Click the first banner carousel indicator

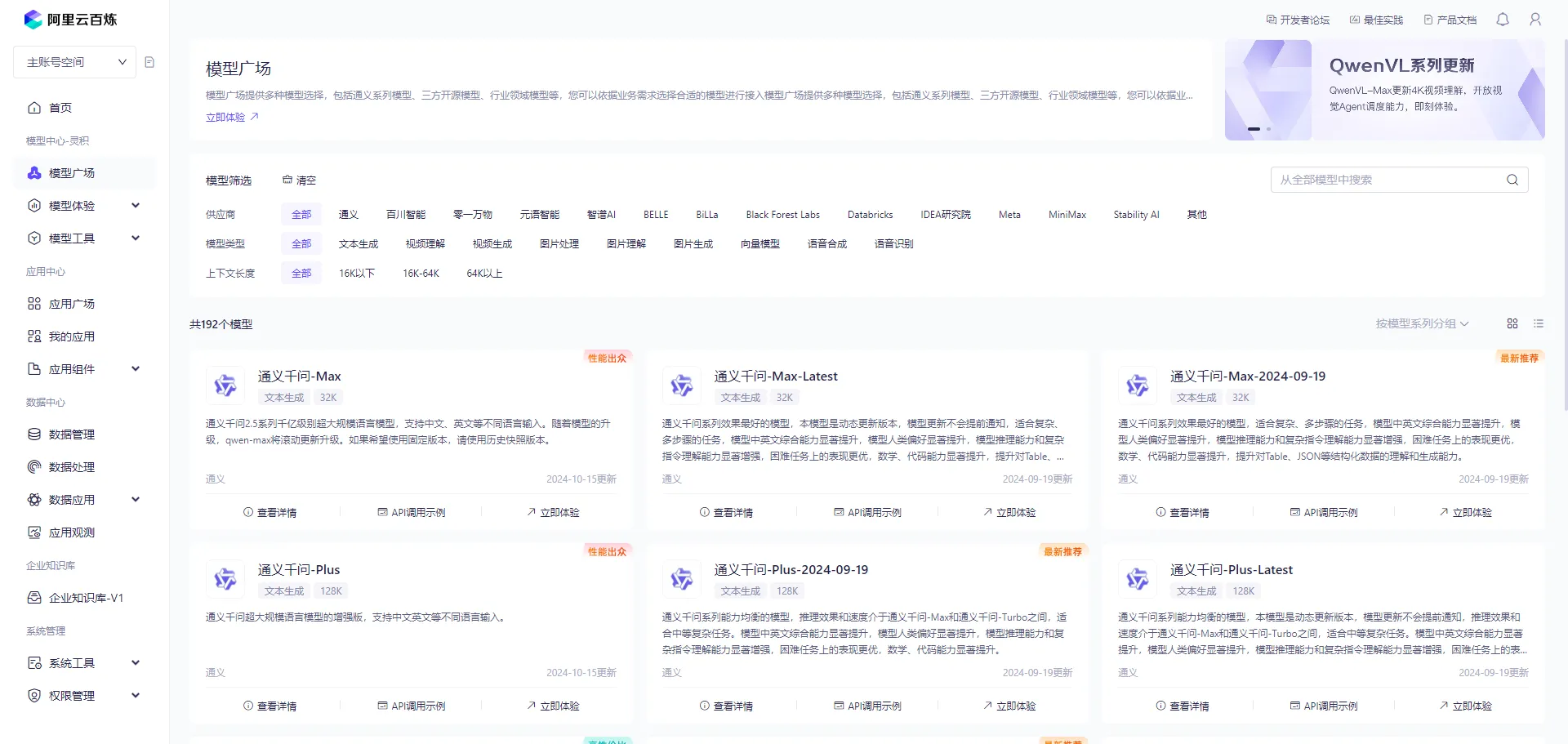[1254, 129]
